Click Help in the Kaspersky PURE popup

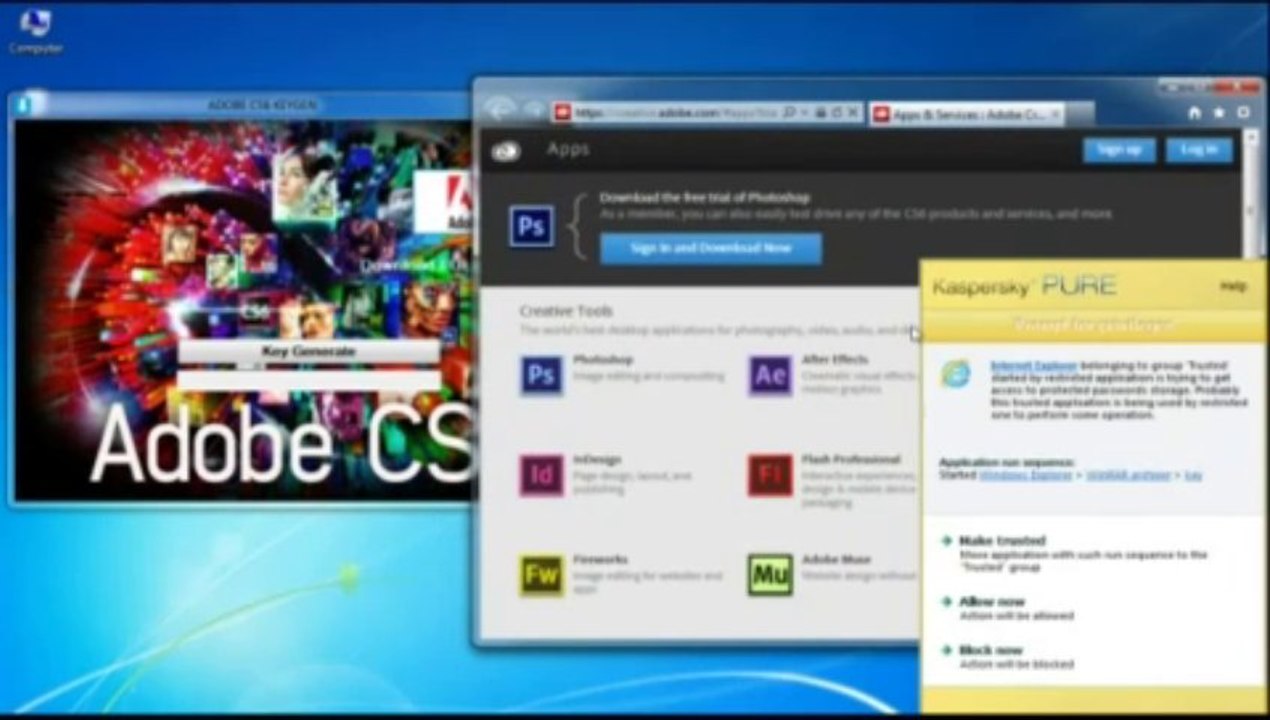(1233, 286)
